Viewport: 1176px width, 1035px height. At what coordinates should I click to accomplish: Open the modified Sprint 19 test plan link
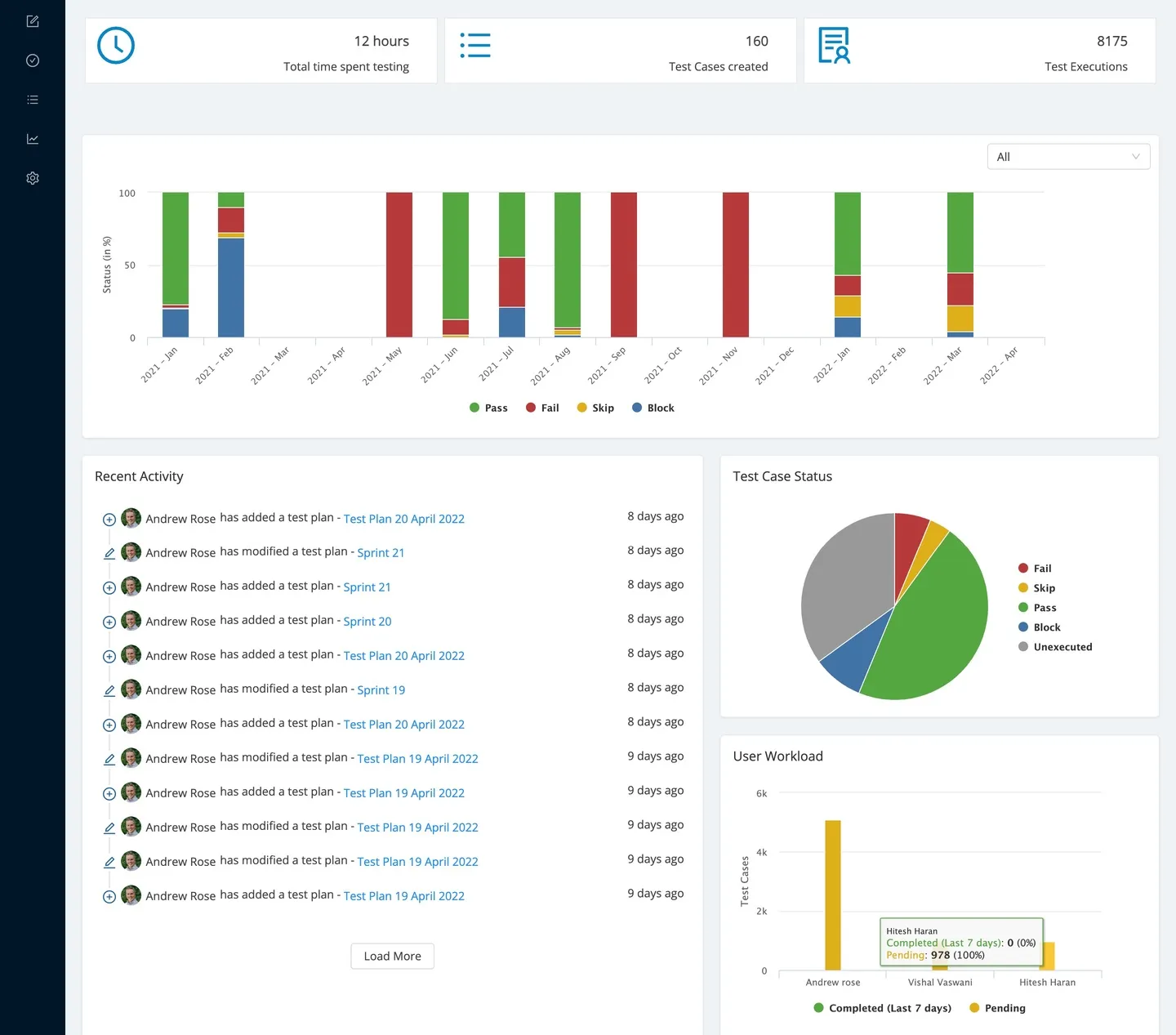381,690
